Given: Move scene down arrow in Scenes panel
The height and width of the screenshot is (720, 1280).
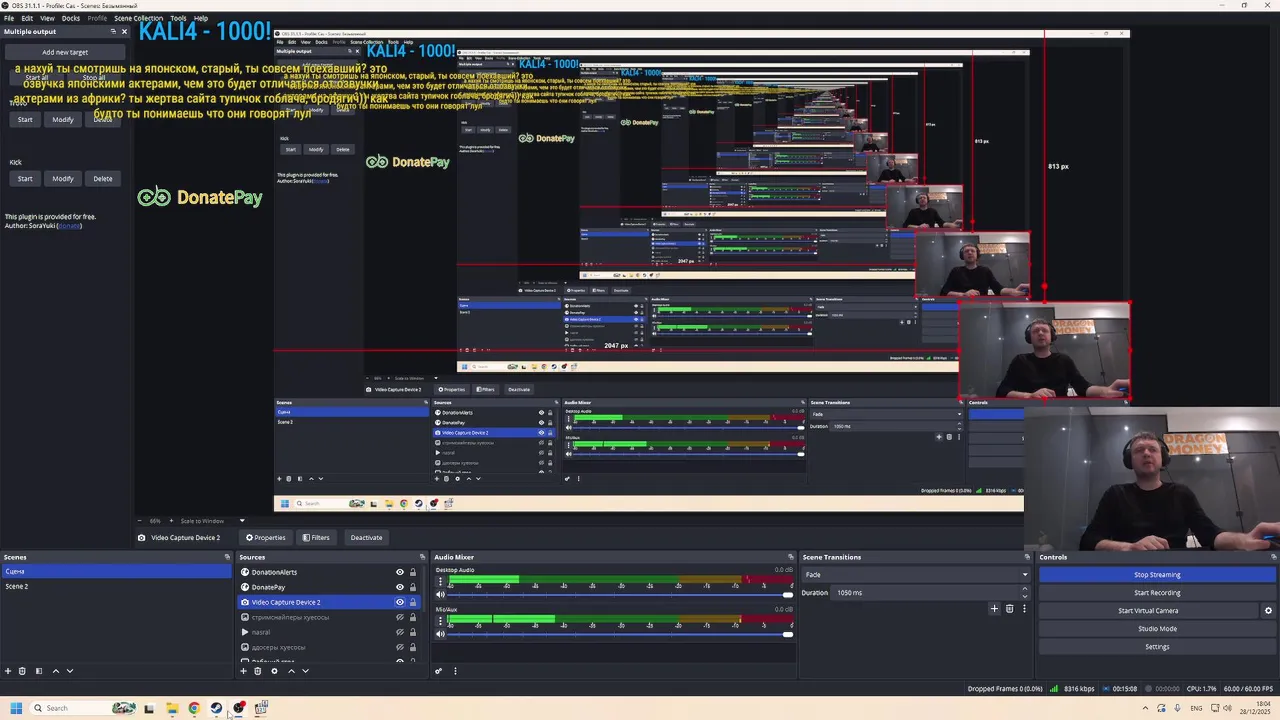Looking at the screenshot, I should tap(69, 671).
